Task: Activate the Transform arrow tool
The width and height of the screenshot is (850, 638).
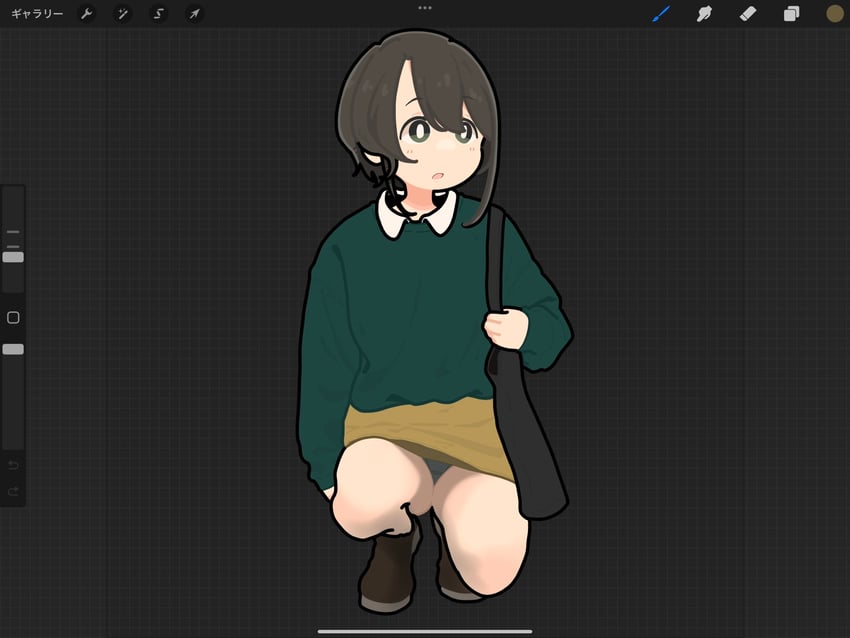Action: 194,14
